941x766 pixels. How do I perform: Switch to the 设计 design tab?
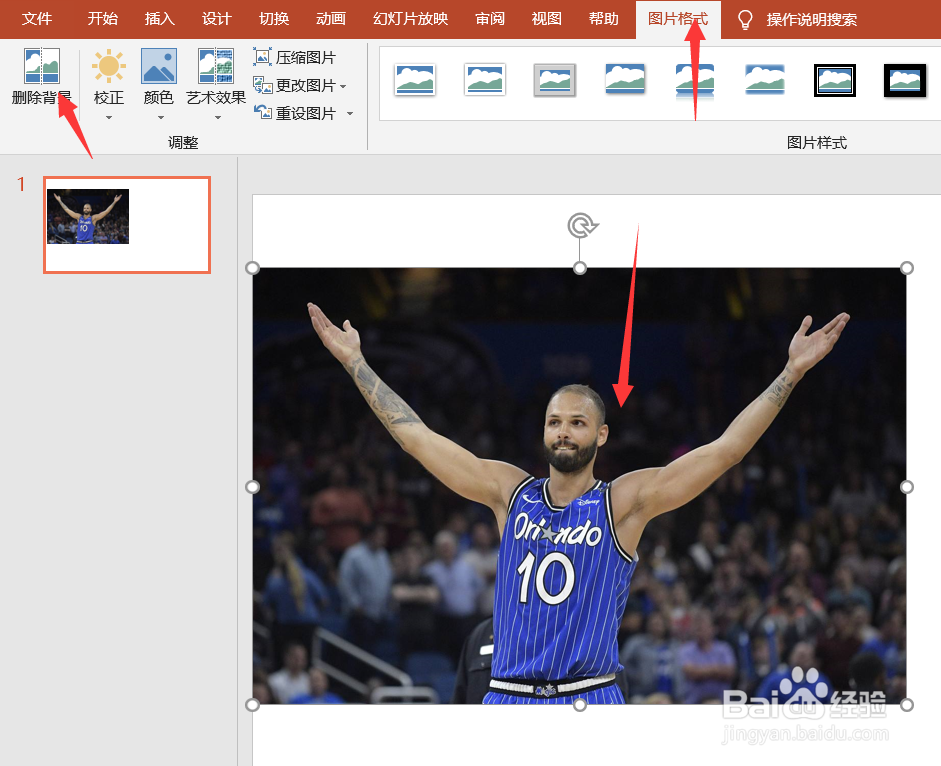[217, 19]
